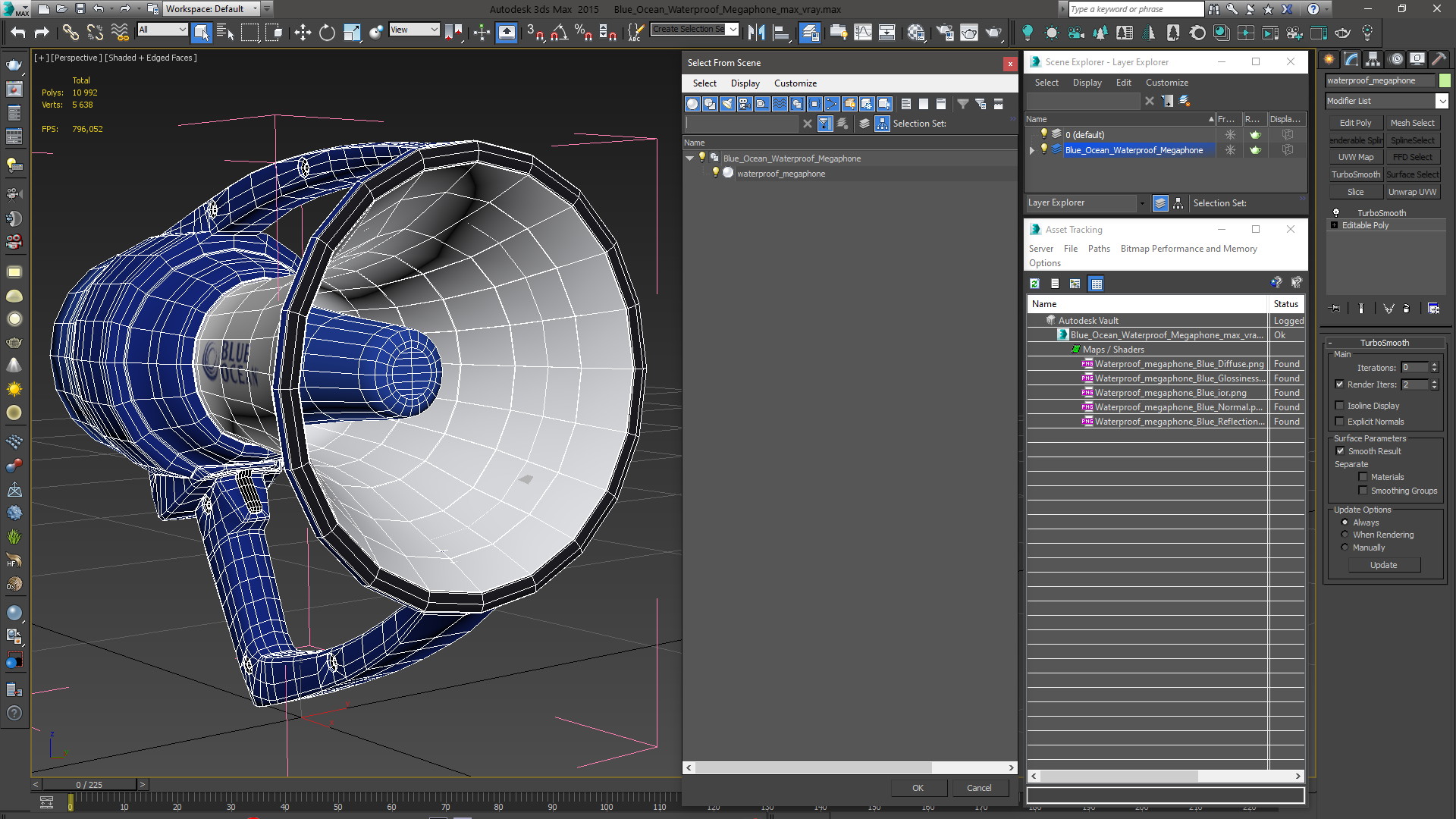Click the green object color swatch
The width and height of the screenshot is (1456, 819).
pos(1445,80)
